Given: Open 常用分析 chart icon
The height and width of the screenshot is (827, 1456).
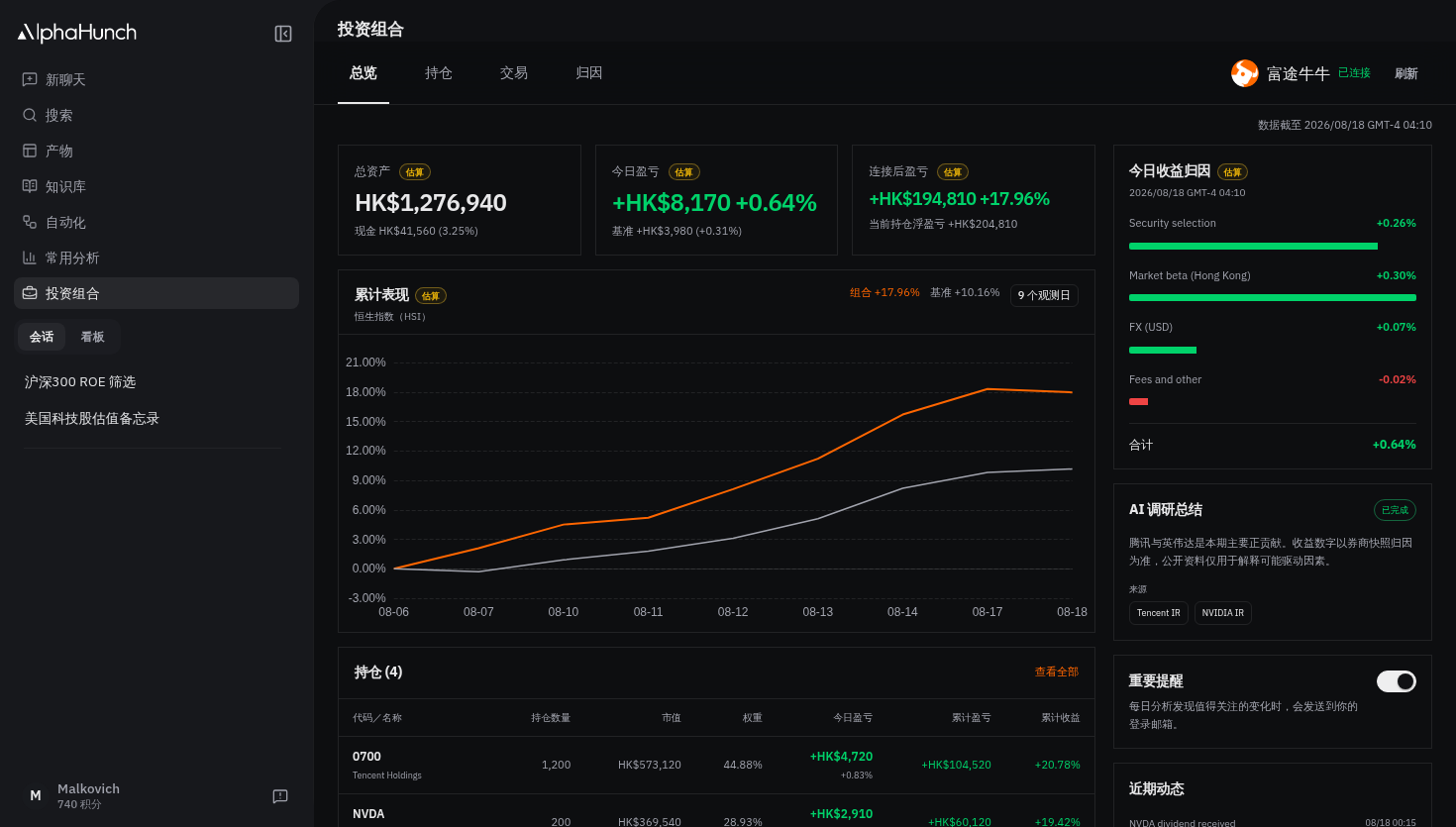Looking at the screenshot, I should 30,258.
